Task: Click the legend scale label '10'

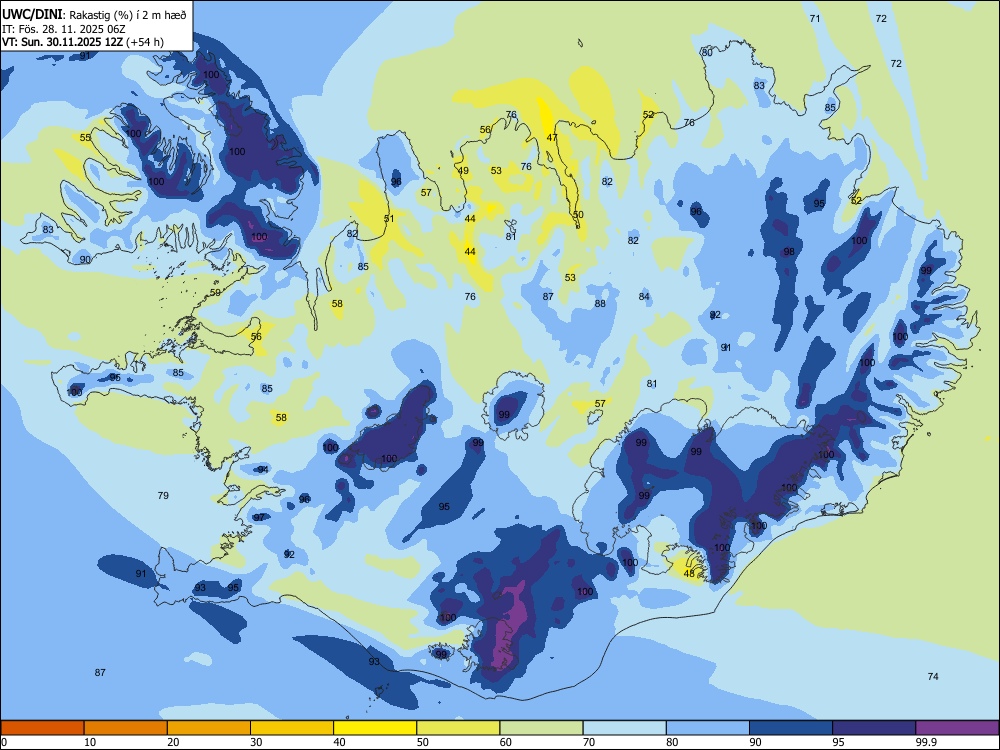Action: pyautogui.click(x=90, y=742)
